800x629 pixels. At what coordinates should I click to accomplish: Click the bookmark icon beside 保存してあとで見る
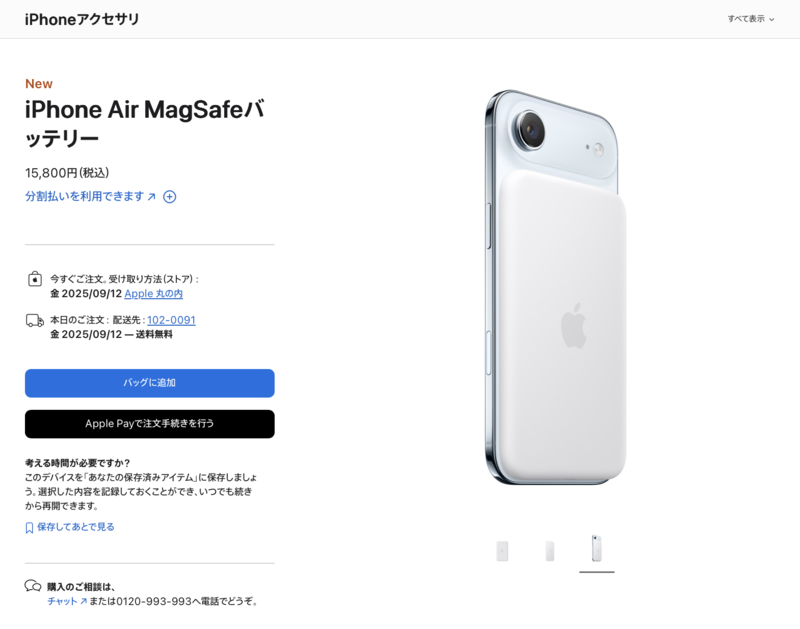click(29, 527)
